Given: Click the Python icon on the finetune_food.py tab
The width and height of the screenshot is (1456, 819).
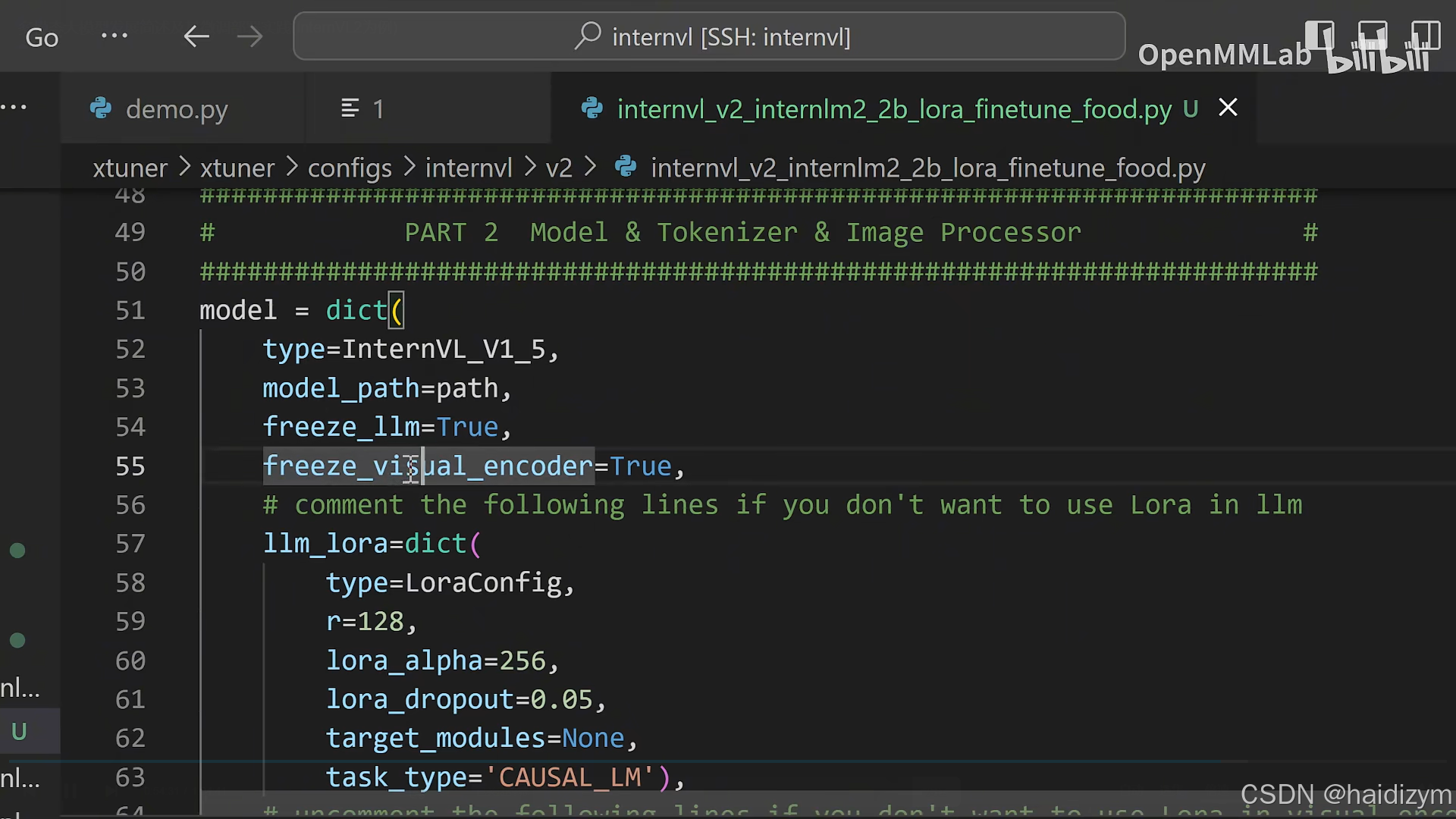Looking at the screenshot, I should click(592, 108).
